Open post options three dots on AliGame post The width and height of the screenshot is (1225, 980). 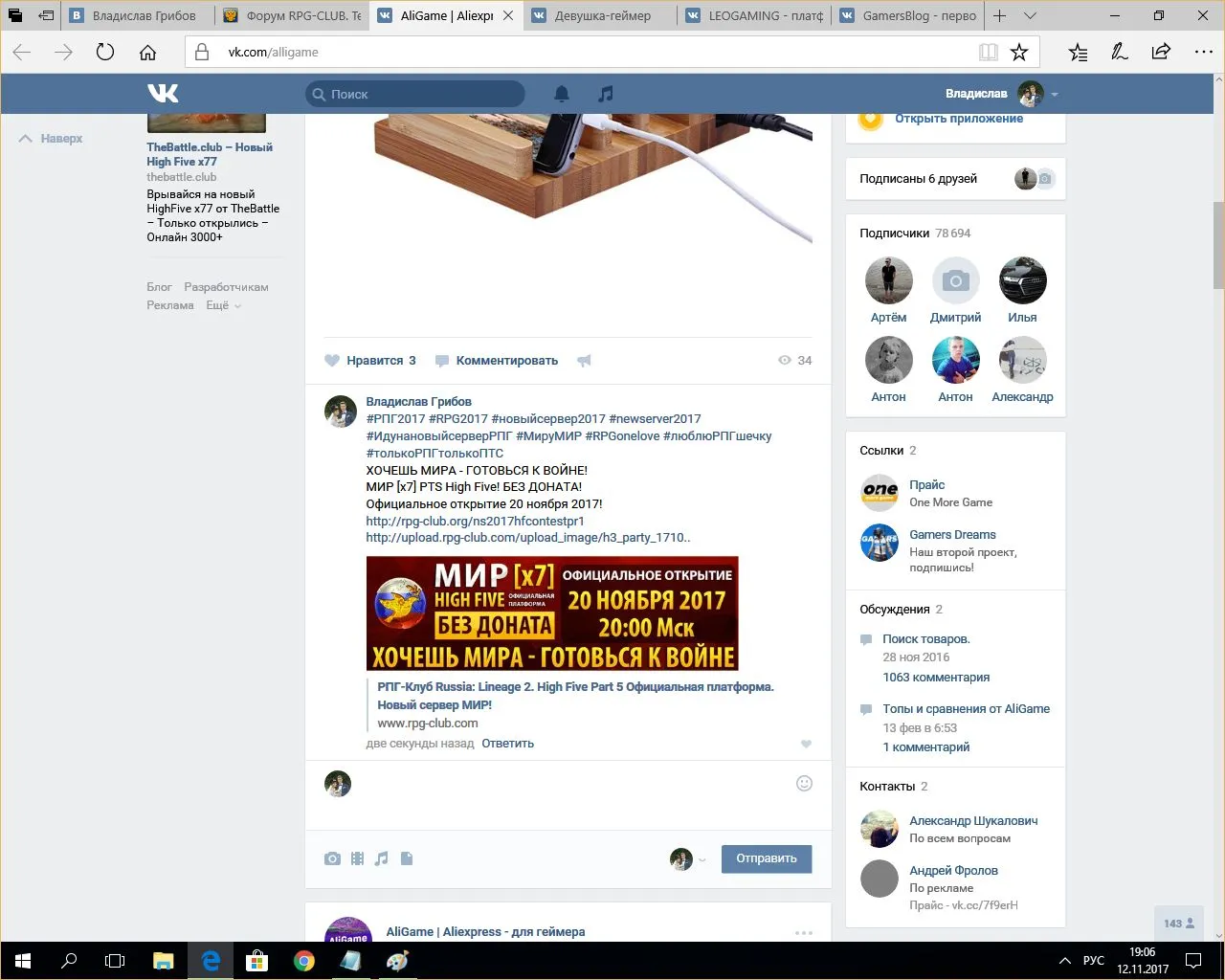[804, 932]
